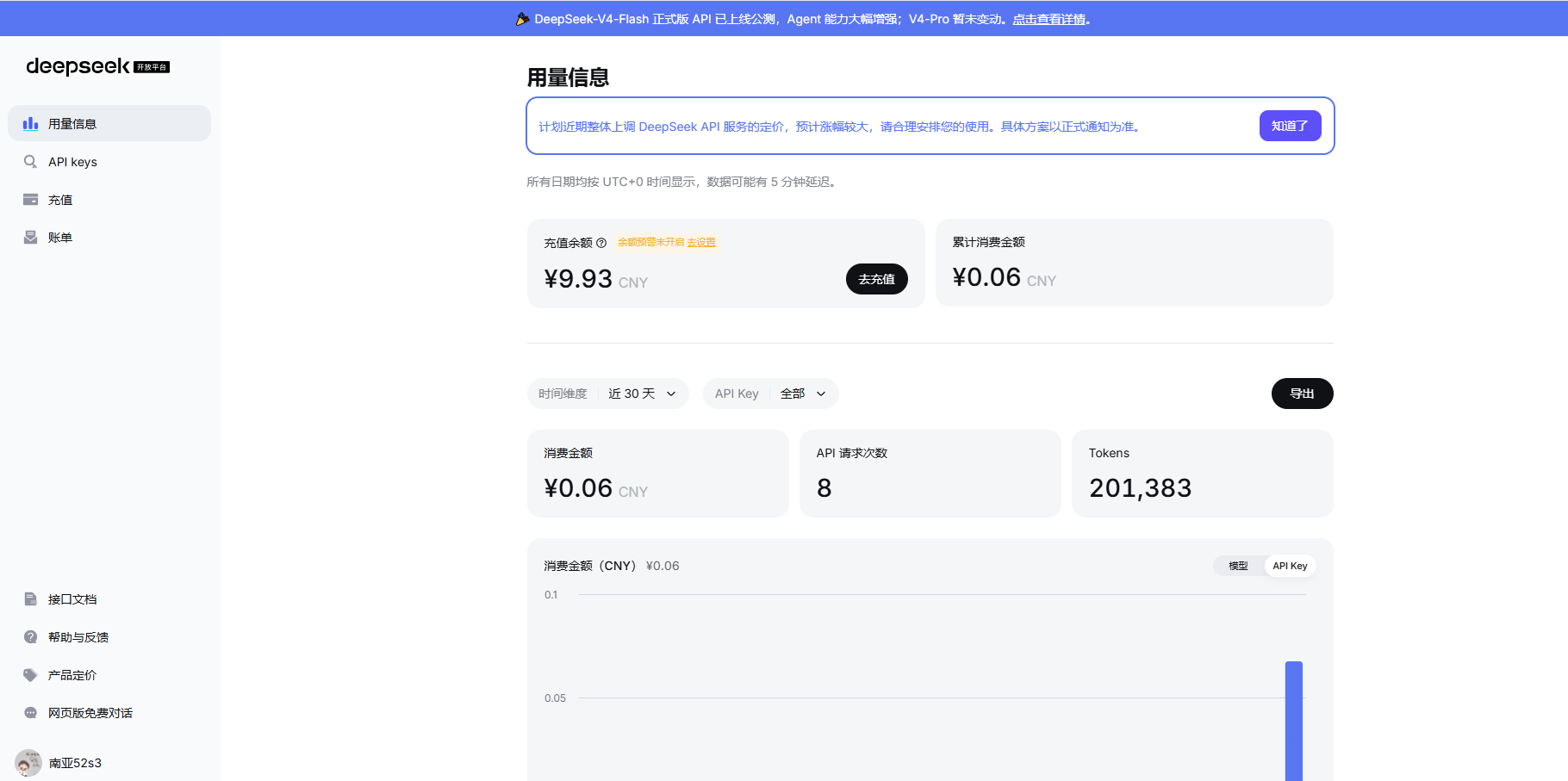Click the bar chart icon beside 用量信息
The width and height of the screenshot is (1568, 781).
click(30, 123)
